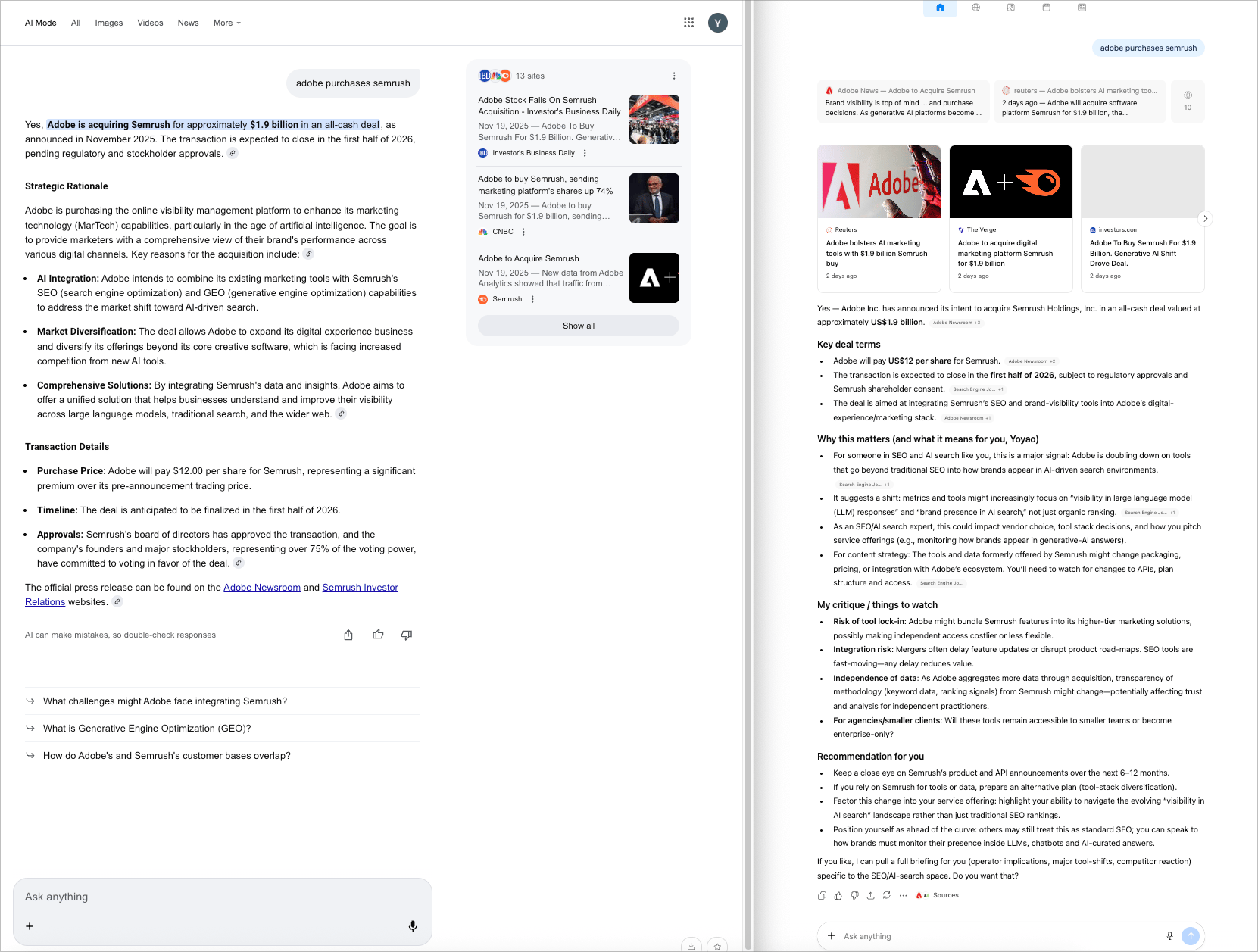Click the Show all sources button
The image size is (1258, 952).
pyautogui.click(x=579, y=326)
